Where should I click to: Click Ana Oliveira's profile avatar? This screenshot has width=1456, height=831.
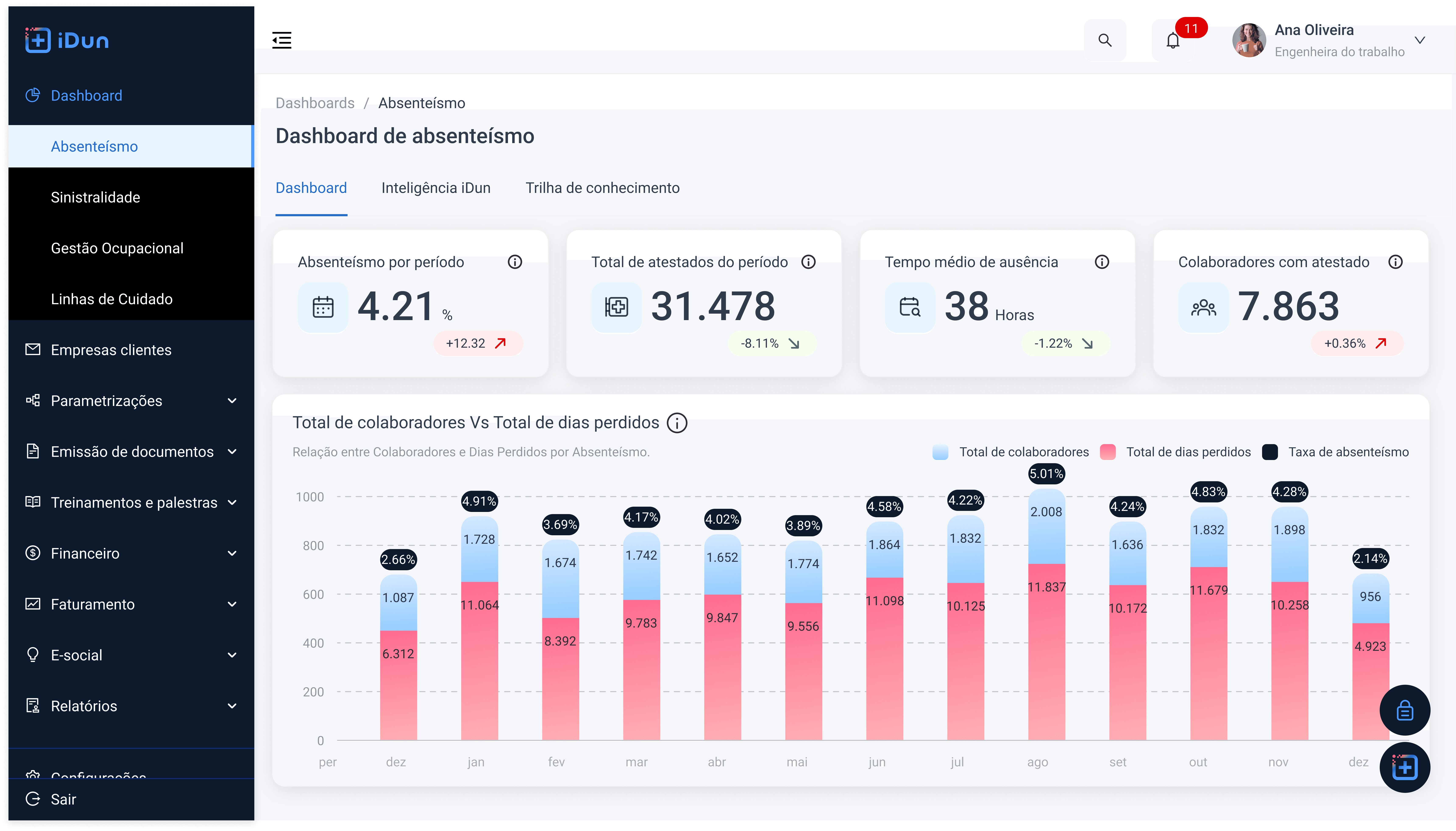tap(1249, 40)
